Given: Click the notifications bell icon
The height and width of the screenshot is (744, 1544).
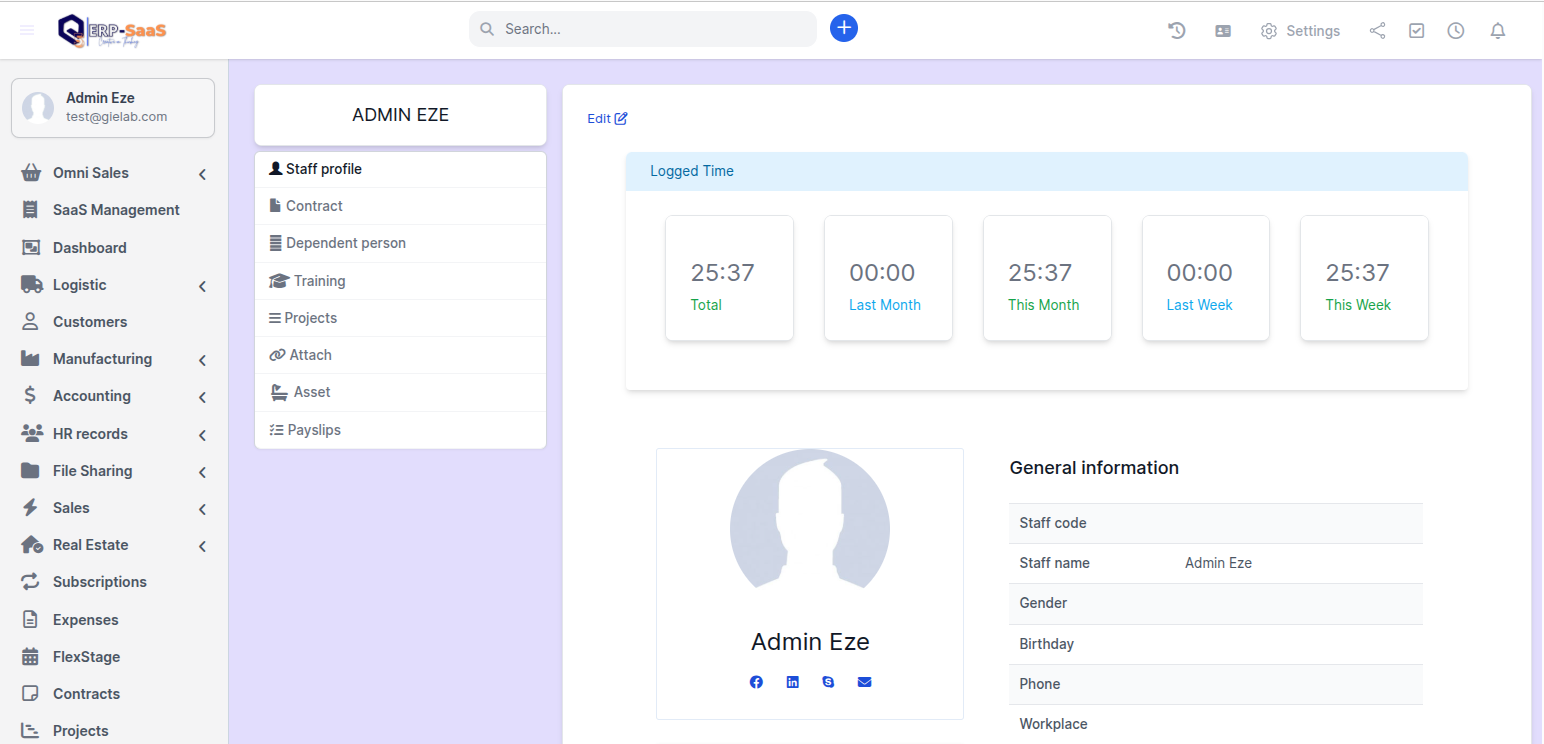Looking at the screenshot, I should tap(1497, 31).
